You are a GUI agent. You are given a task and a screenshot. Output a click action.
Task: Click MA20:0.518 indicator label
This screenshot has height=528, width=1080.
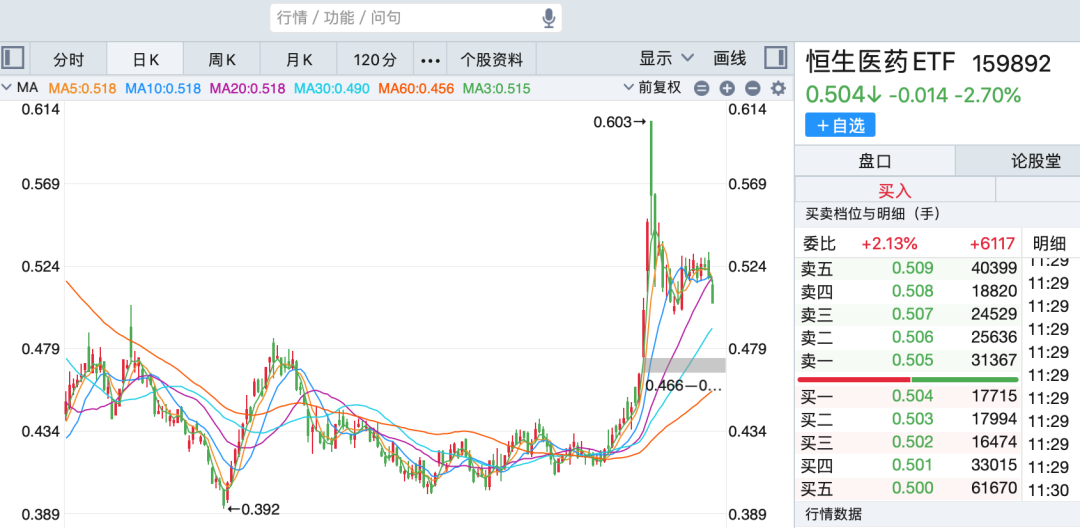[x=247, y=88]
